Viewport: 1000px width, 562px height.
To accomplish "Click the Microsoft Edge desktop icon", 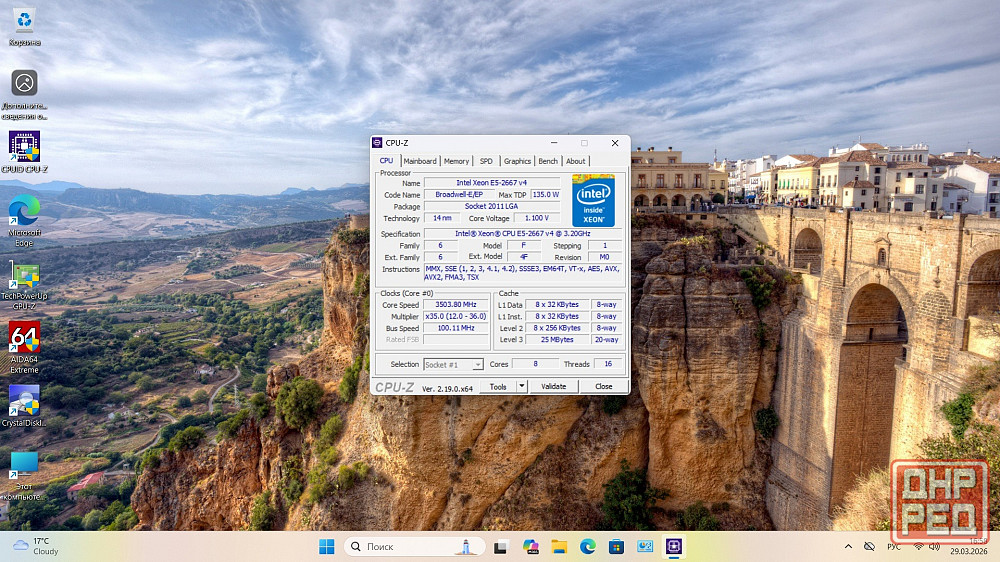I will (24, 211).
